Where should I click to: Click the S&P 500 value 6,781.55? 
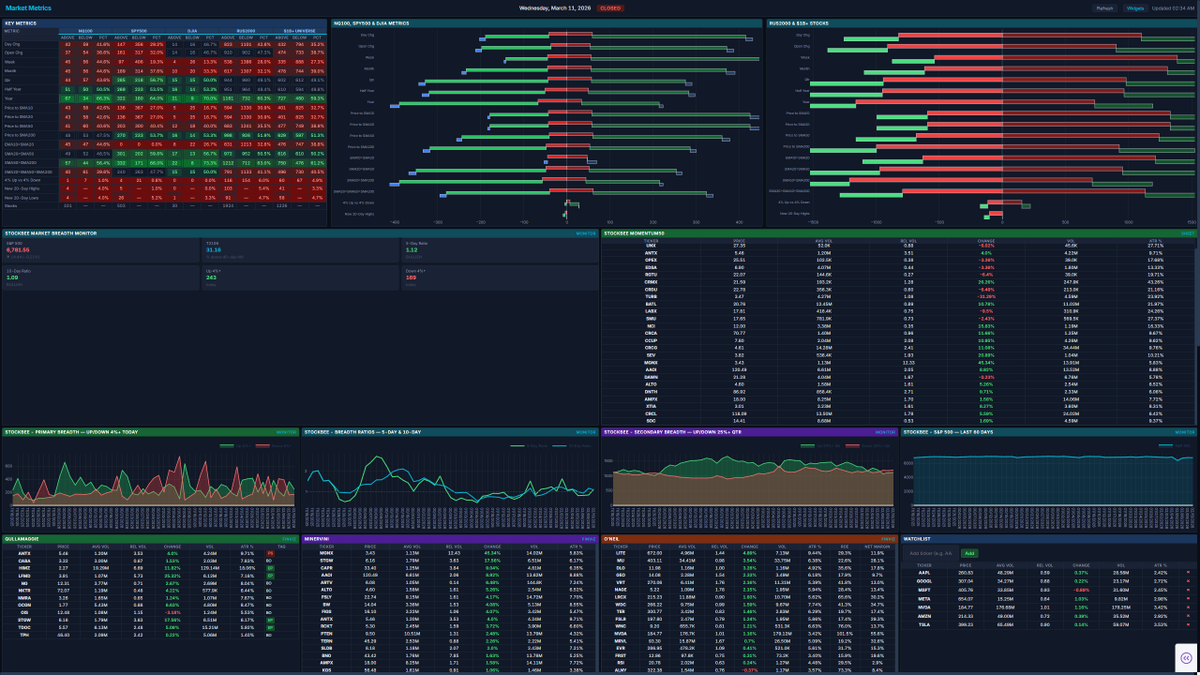18,250
